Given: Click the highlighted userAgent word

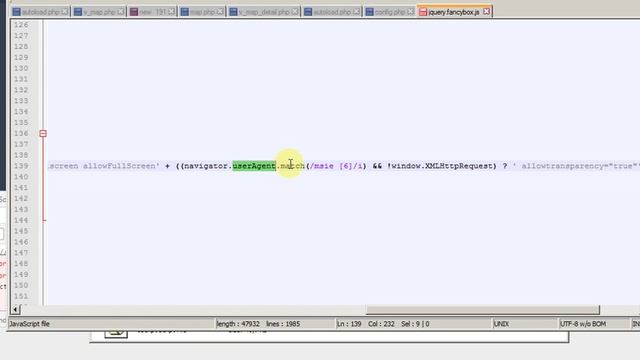Looking at the screenshot, I should tap(254, 166).
